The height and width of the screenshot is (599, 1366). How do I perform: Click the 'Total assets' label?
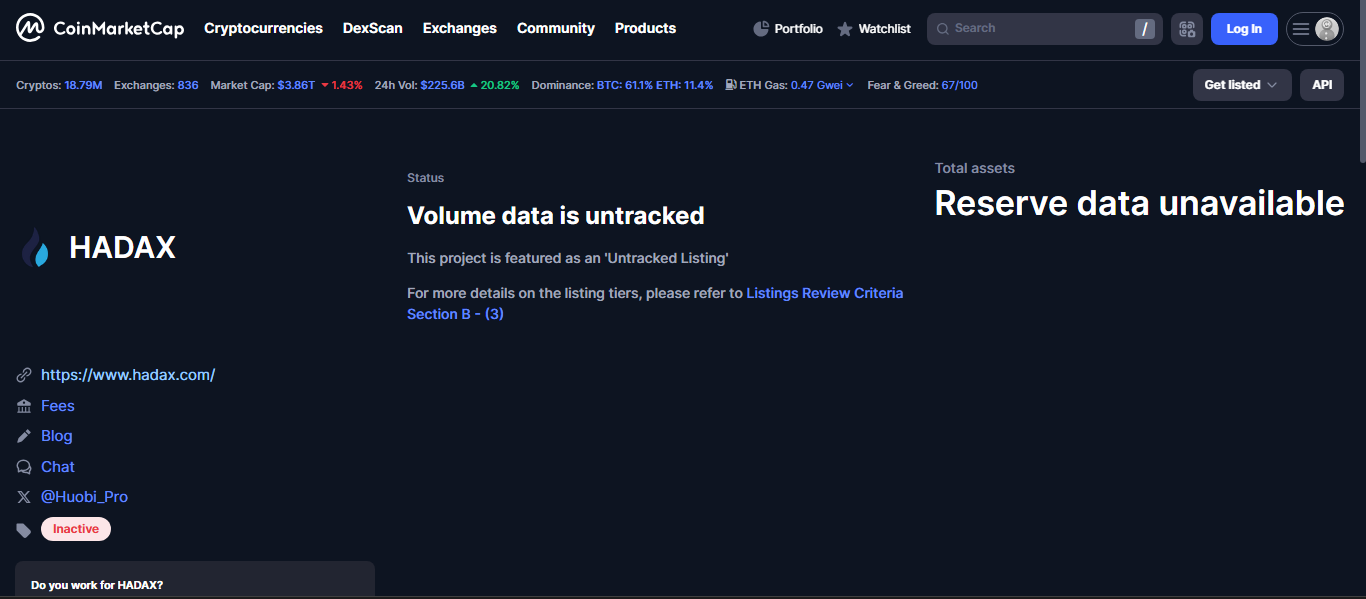tap(975, 168)
